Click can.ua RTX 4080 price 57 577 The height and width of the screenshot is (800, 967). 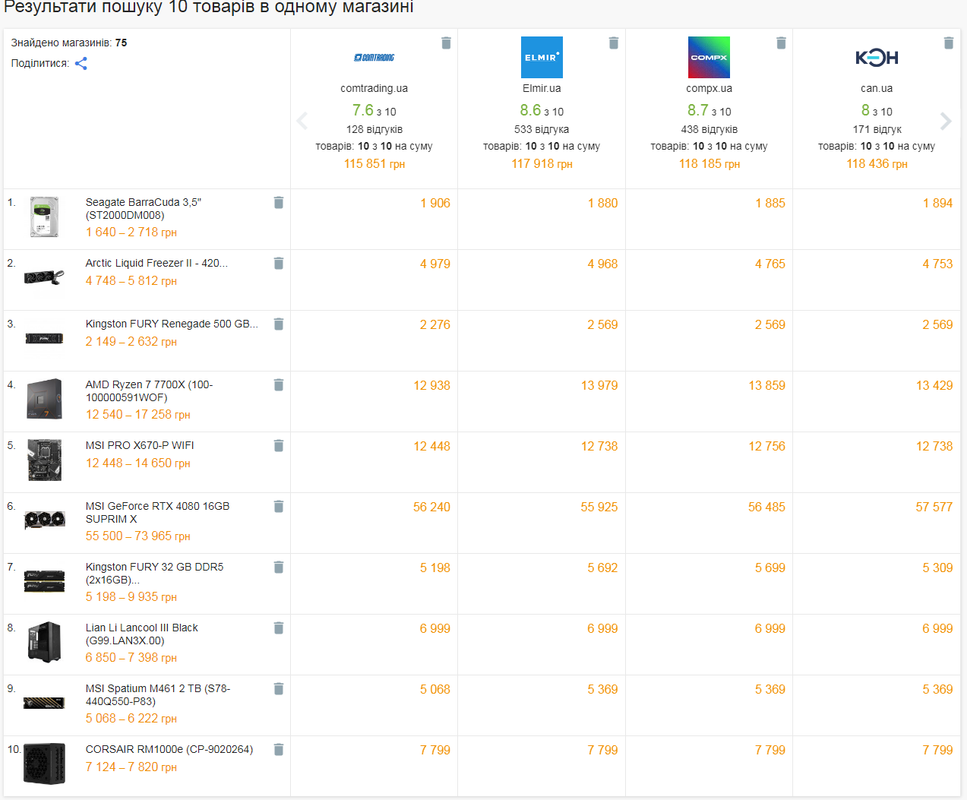[934, 507]
